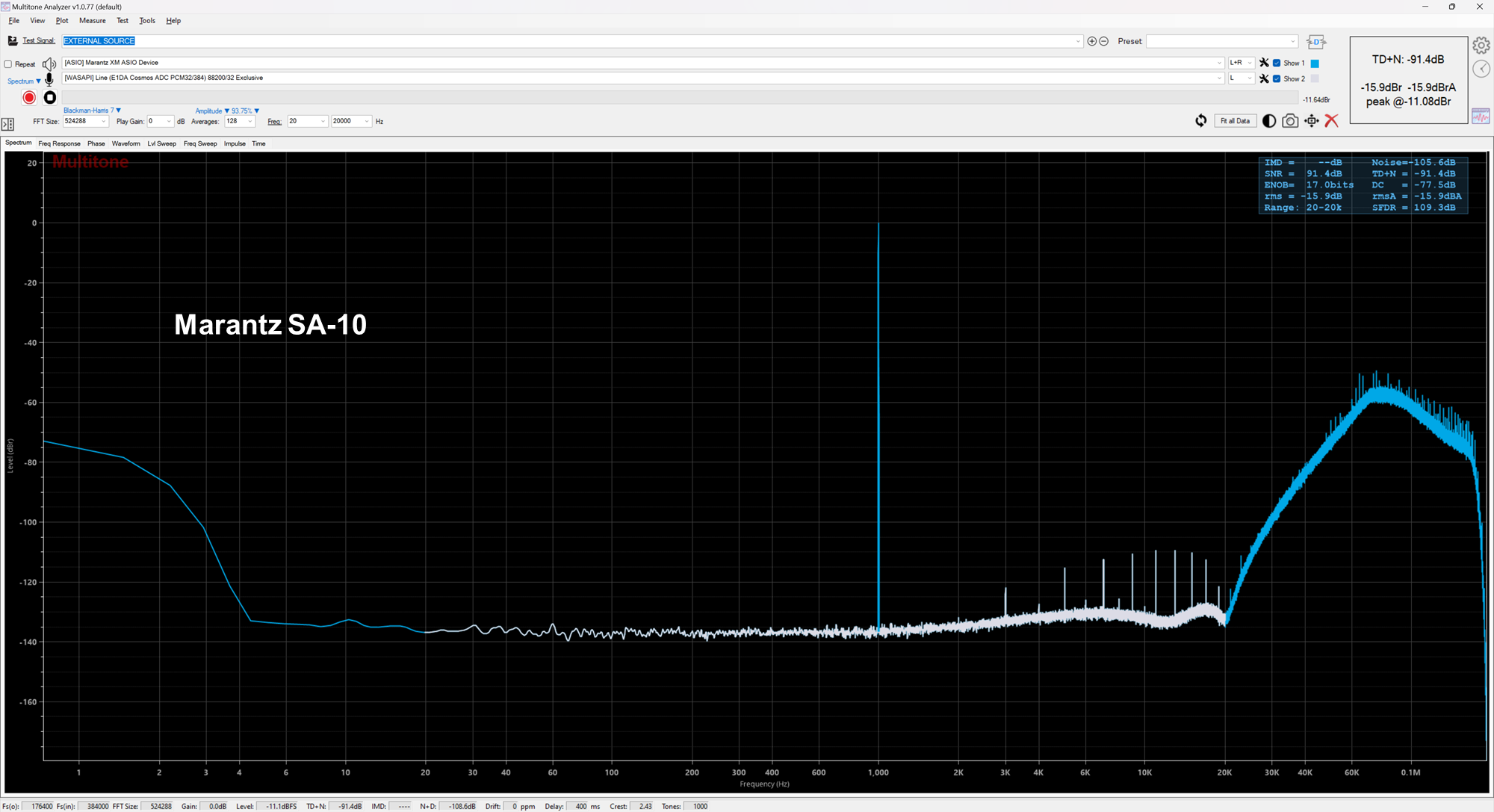Expand the Blackman-Harris 7 window menu
Image resolution: width=1494 pixels, height=812 pixels.
(x=92, y=111)
